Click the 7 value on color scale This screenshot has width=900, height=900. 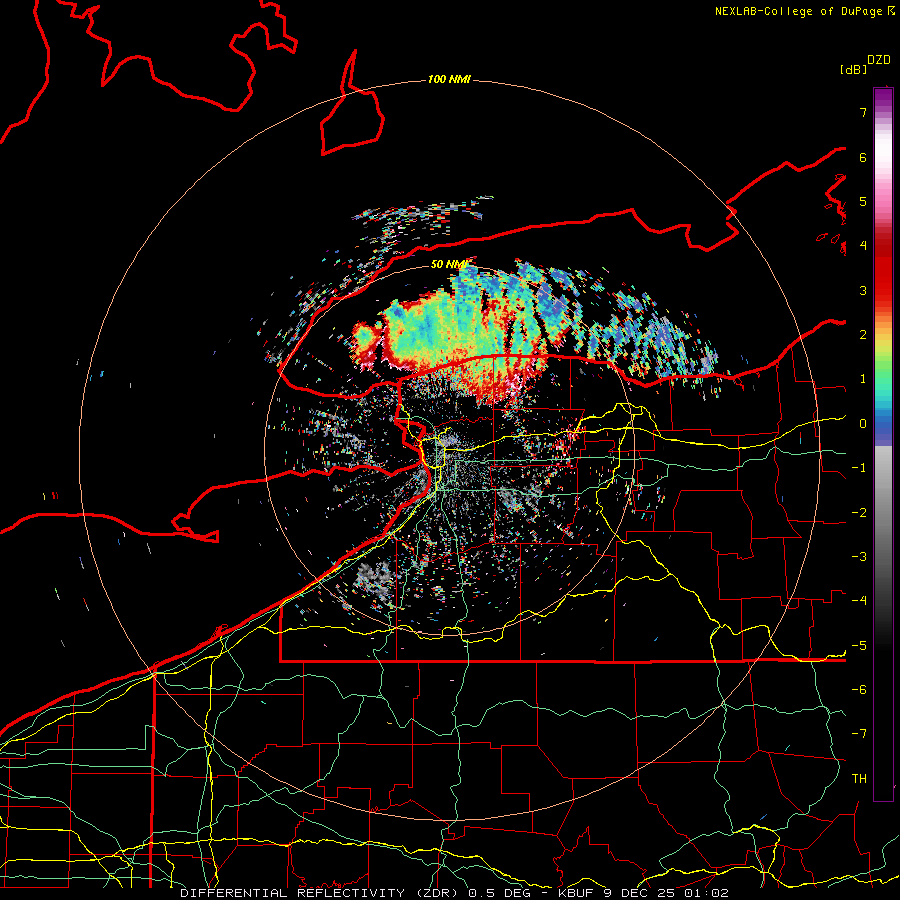(x=863, y=112)
